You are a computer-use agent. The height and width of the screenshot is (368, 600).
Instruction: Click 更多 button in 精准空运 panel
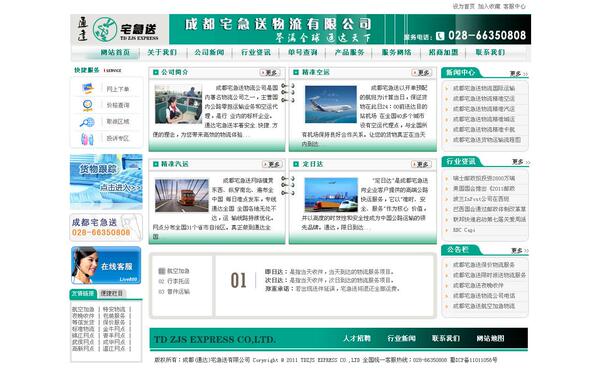click(422, 73)
